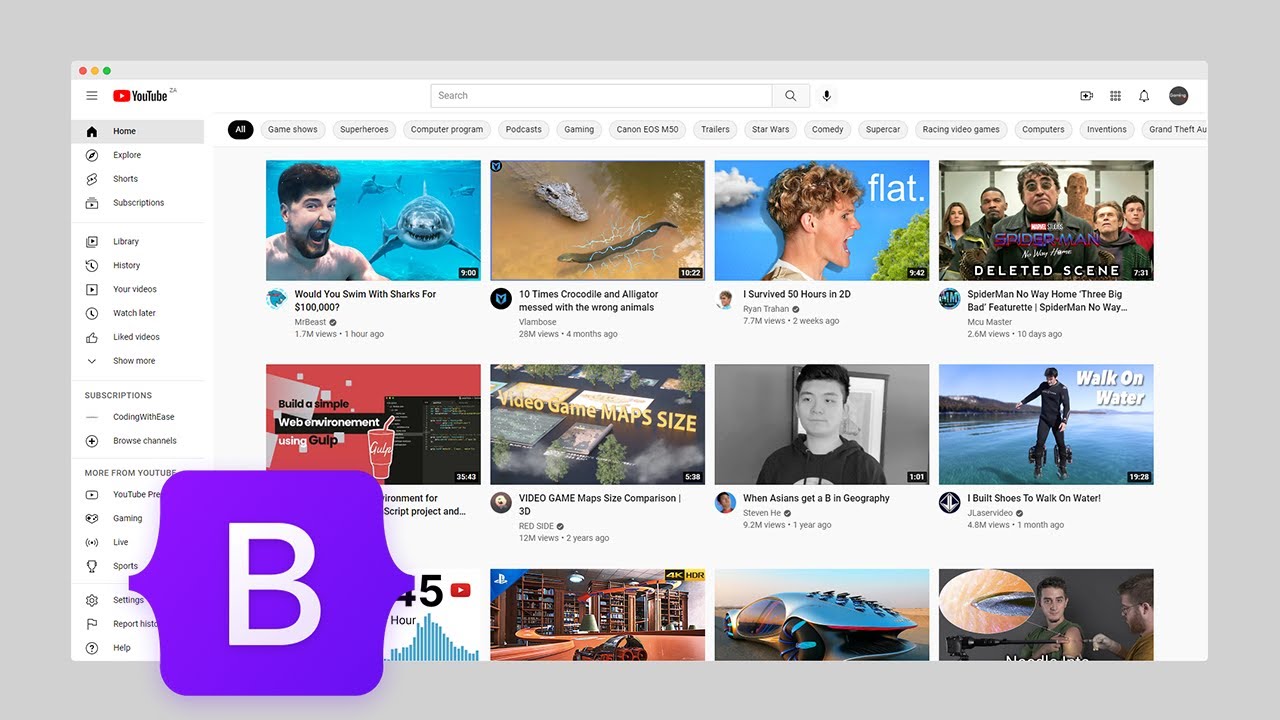Viewport: 1280px width, 720px height.
Task: Play the Walk On Water thumbnail
Action: click(x=1046, y=425)
